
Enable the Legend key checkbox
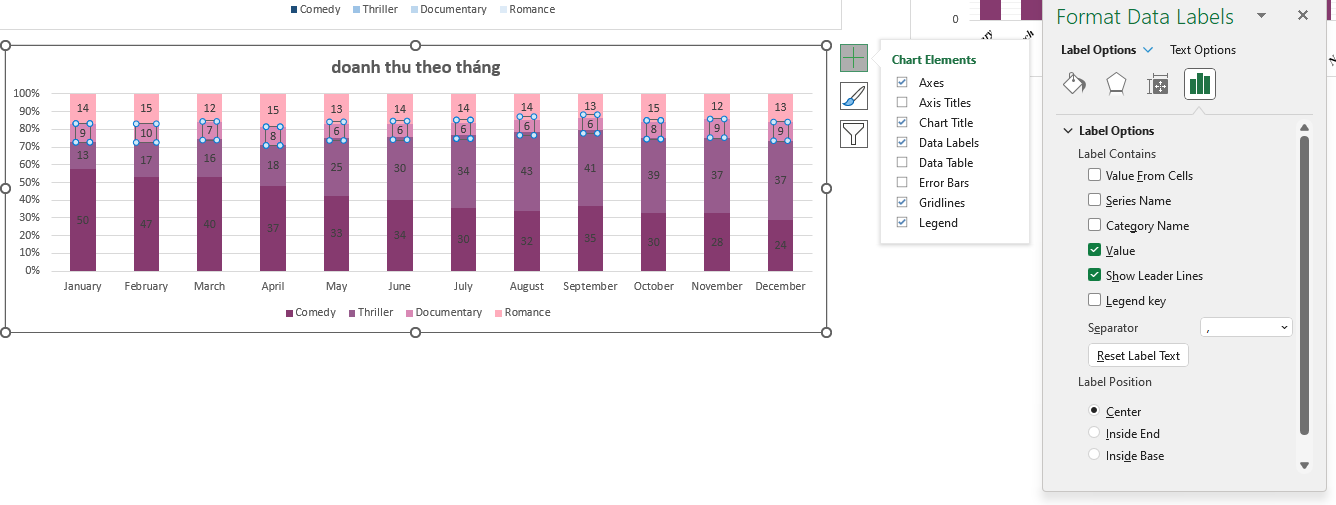(x=1095, y=301)
